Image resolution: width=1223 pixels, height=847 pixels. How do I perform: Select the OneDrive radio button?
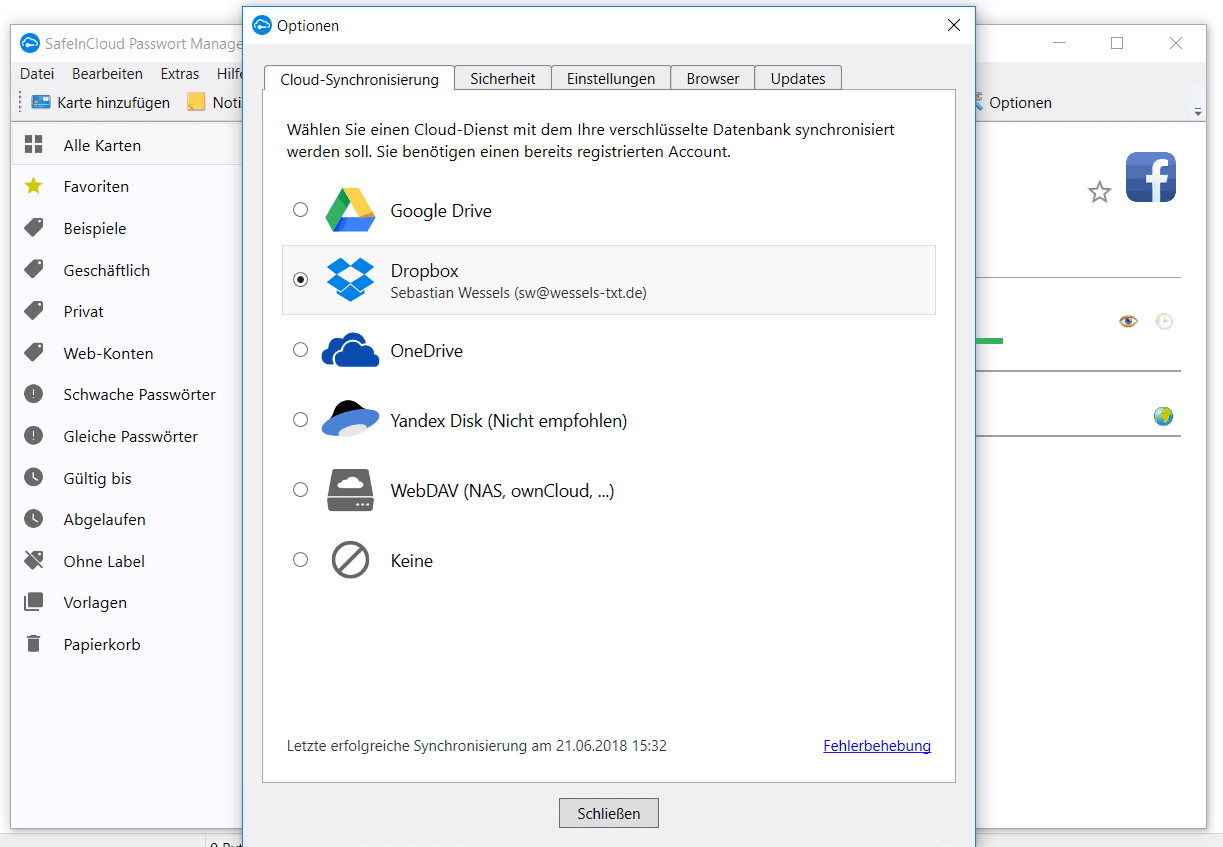point(300,350)
